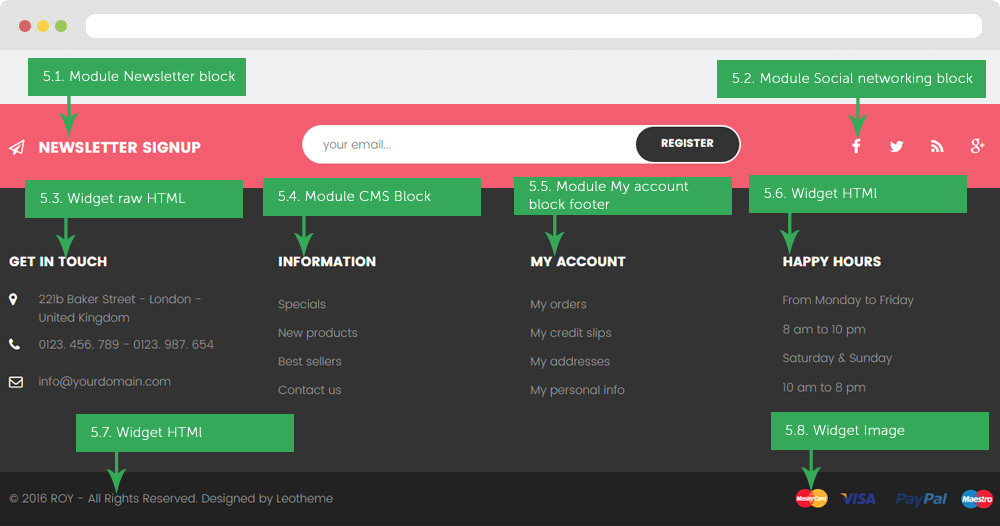Screen dimensions: 1000x526
Task: Open the Google Plus icon
Action: pos(978,146)
